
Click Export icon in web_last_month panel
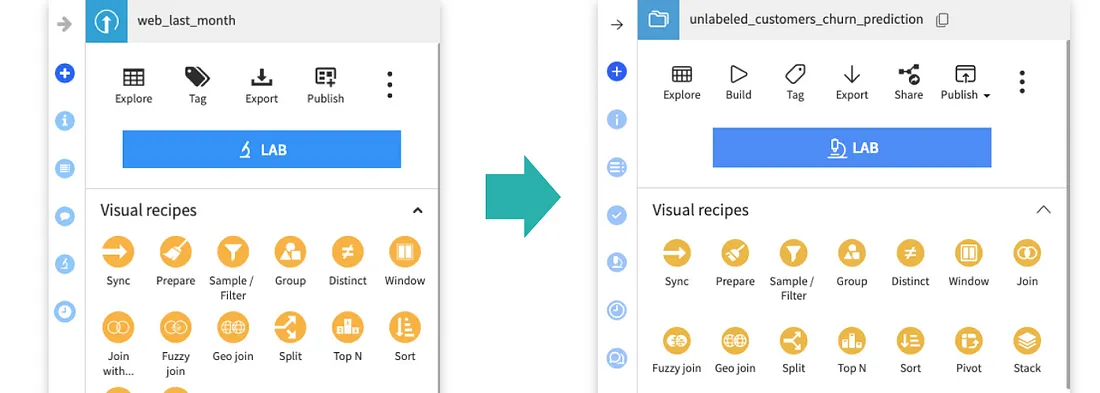coord(261,77)
